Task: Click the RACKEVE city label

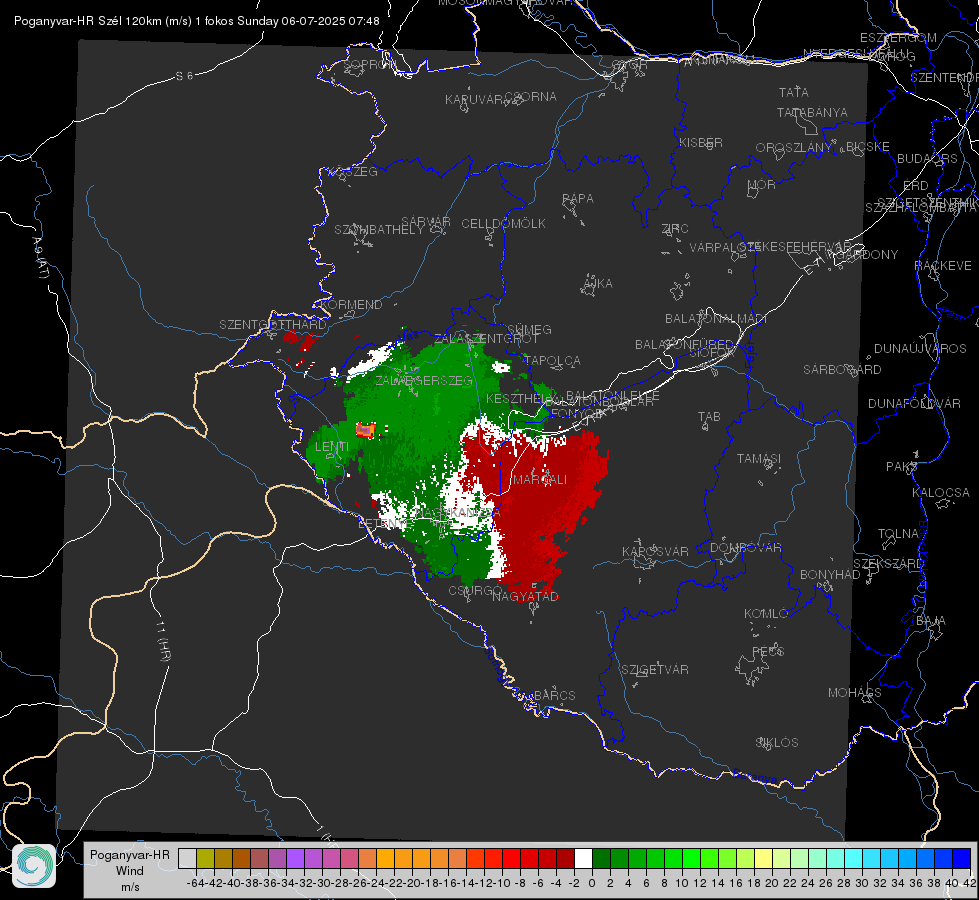Action: click(x=943, y=266)
